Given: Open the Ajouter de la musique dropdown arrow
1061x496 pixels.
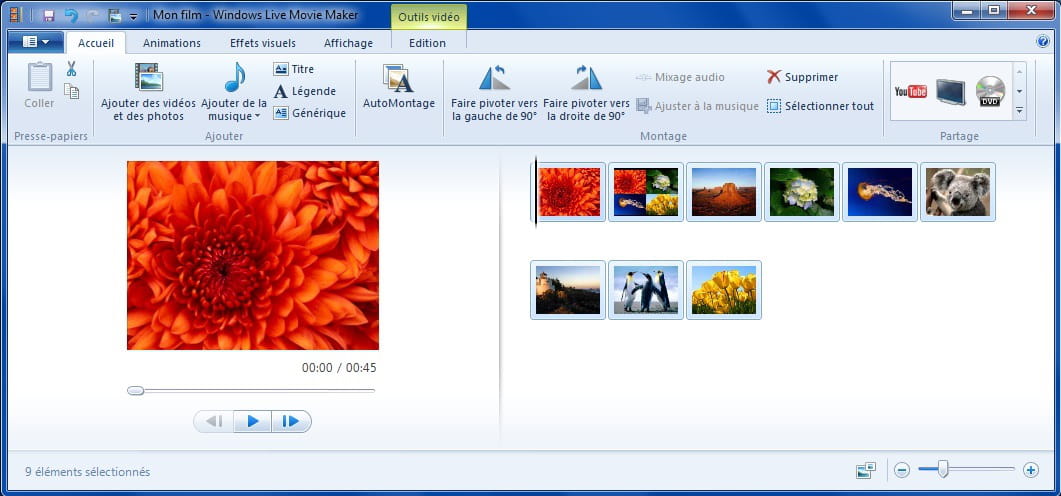Looking at the screenshot, I should (x=257, y=117).
